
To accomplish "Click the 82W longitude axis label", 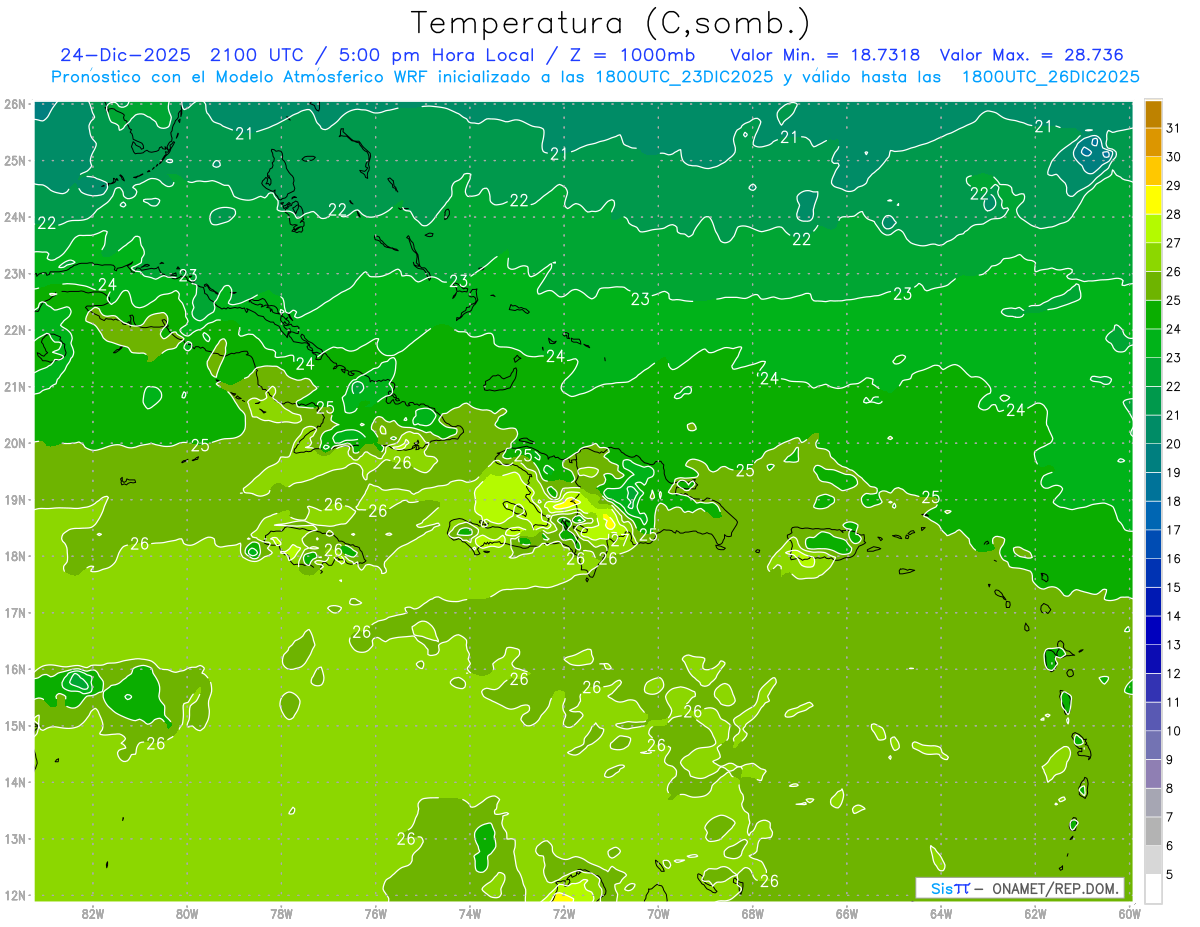I will (92, 912).
